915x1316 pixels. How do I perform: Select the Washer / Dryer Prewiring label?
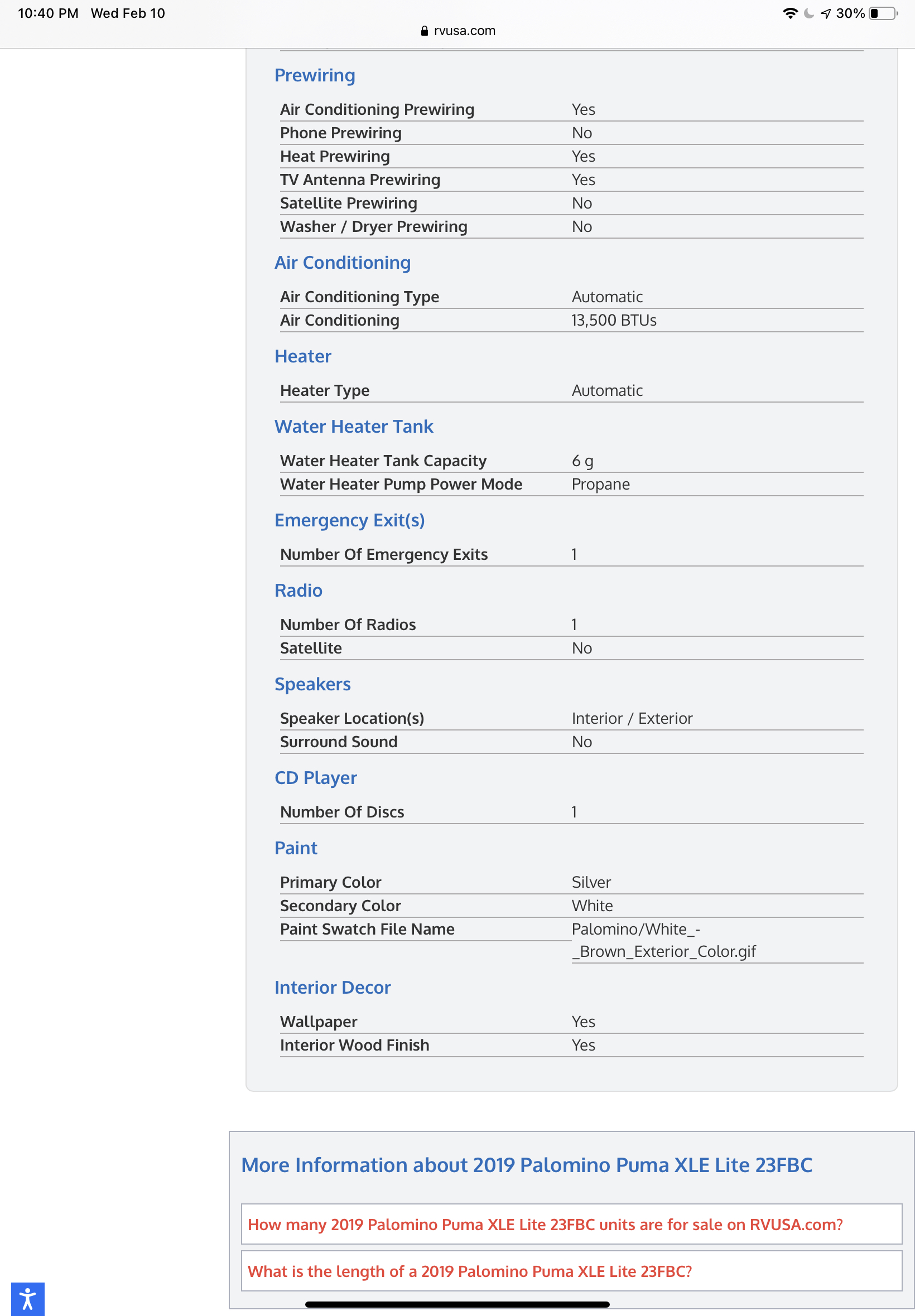pyautogui.click(x=374, y=227)
